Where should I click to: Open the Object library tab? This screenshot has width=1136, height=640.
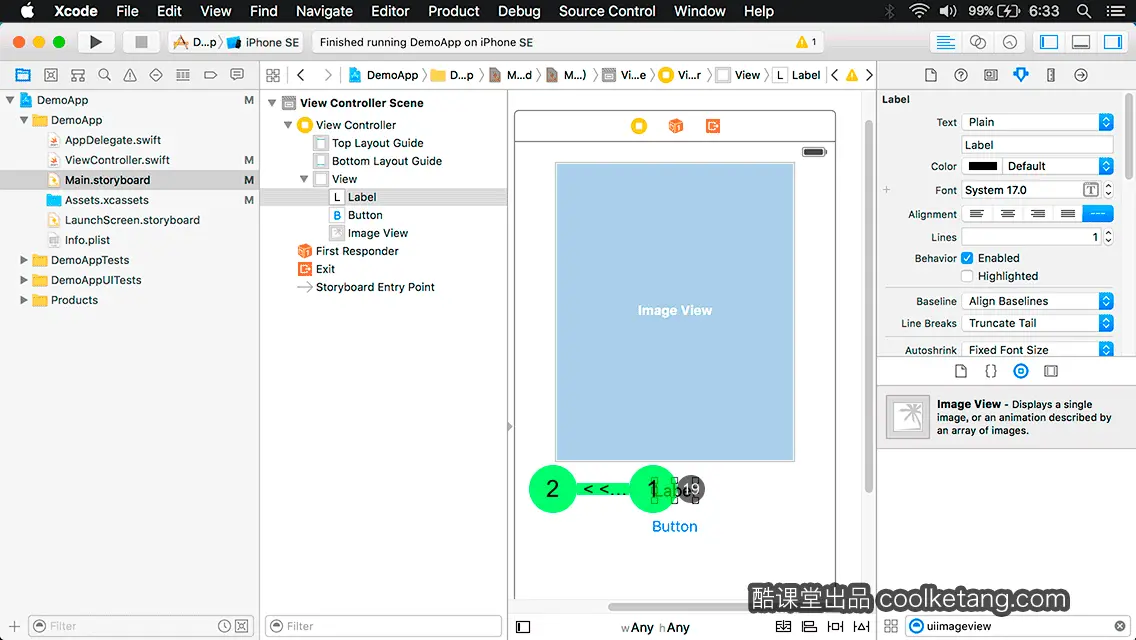click(1020, 371)
